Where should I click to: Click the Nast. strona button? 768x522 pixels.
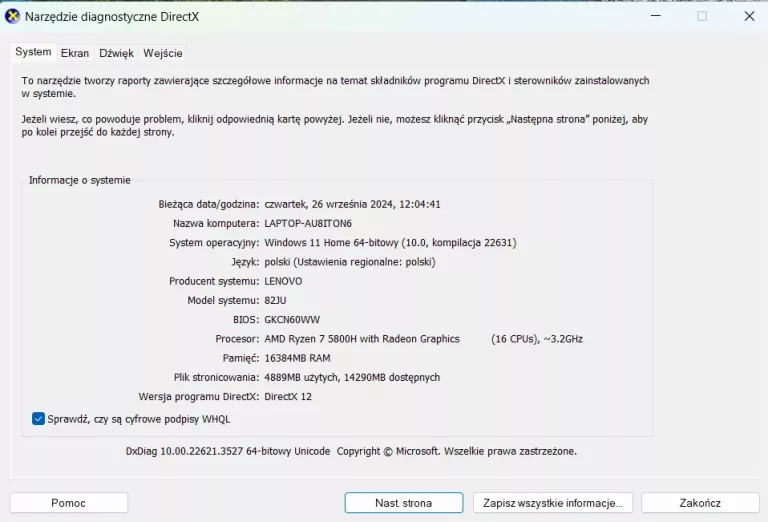tap(403, 503)
